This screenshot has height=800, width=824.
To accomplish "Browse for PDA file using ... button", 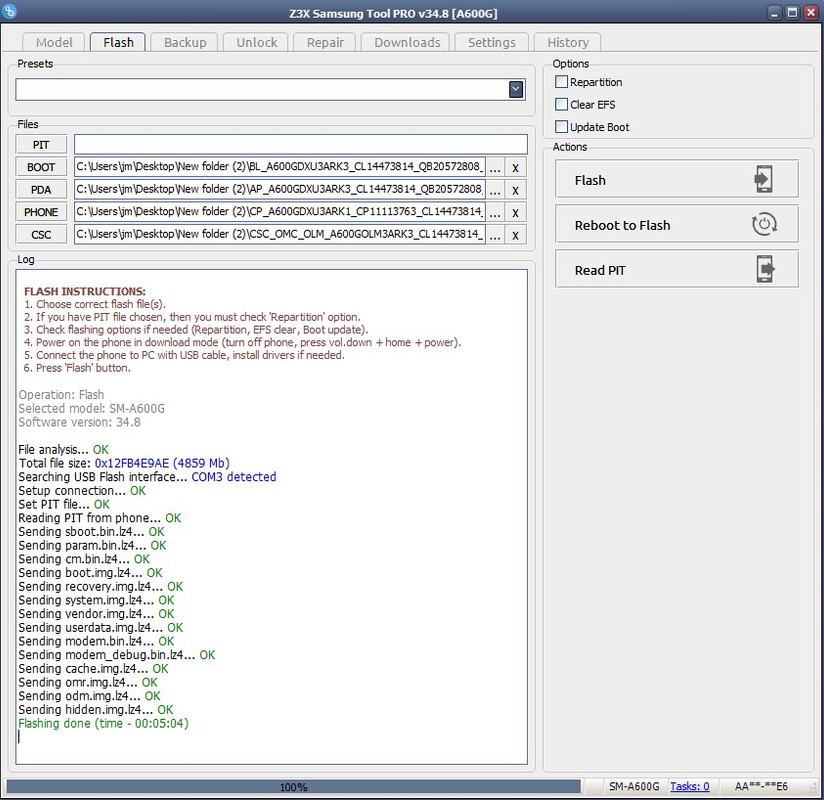I will 495,190.
